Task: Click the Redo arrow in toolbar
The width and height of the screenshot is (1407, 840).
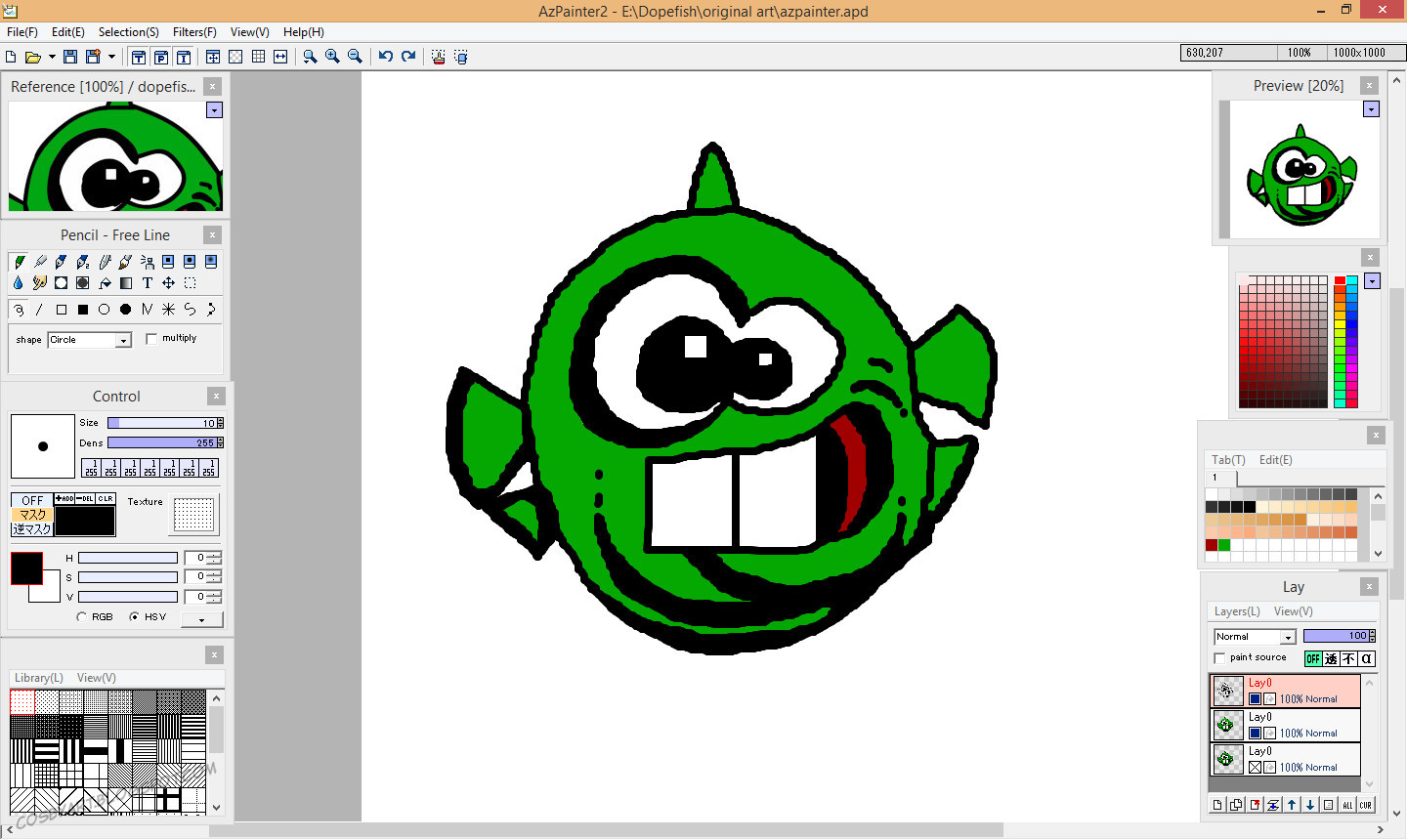Action: coord(408,57)
